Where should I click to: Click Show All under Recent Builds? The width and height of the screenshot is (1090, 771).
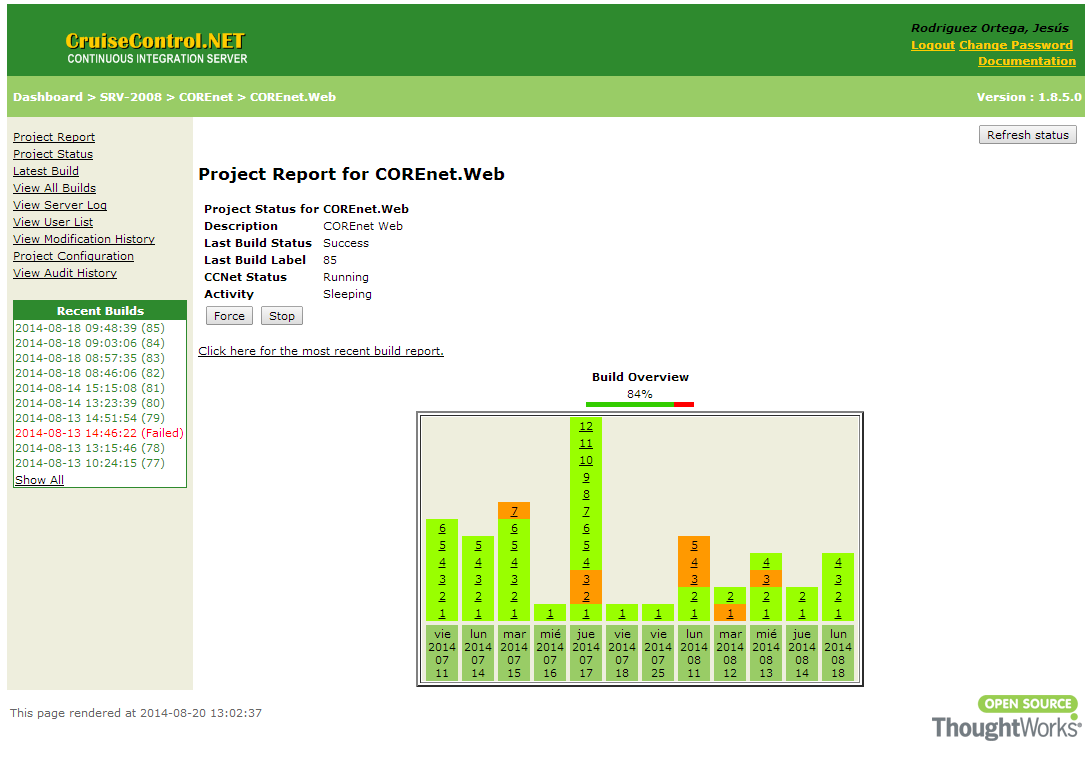(x=39, y=480)
